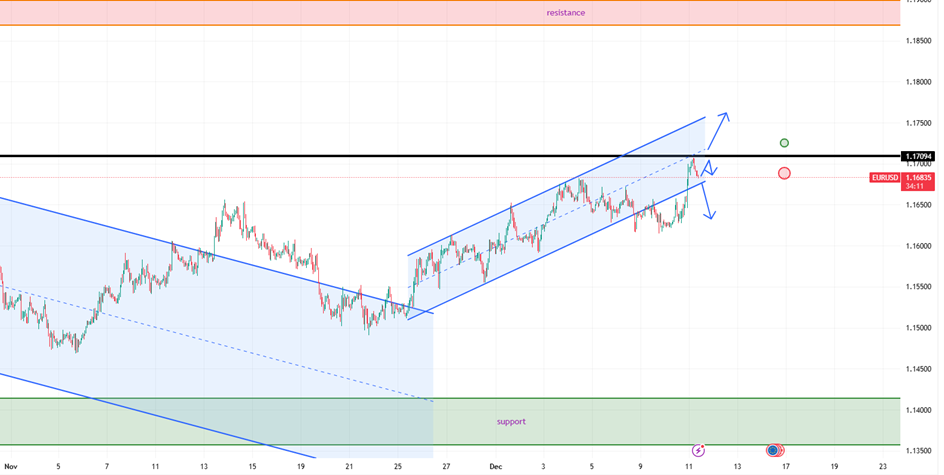Screen dimensions: 944x475
Task: Click the 1.15000 price scale label
Action: tap(918, 328)
